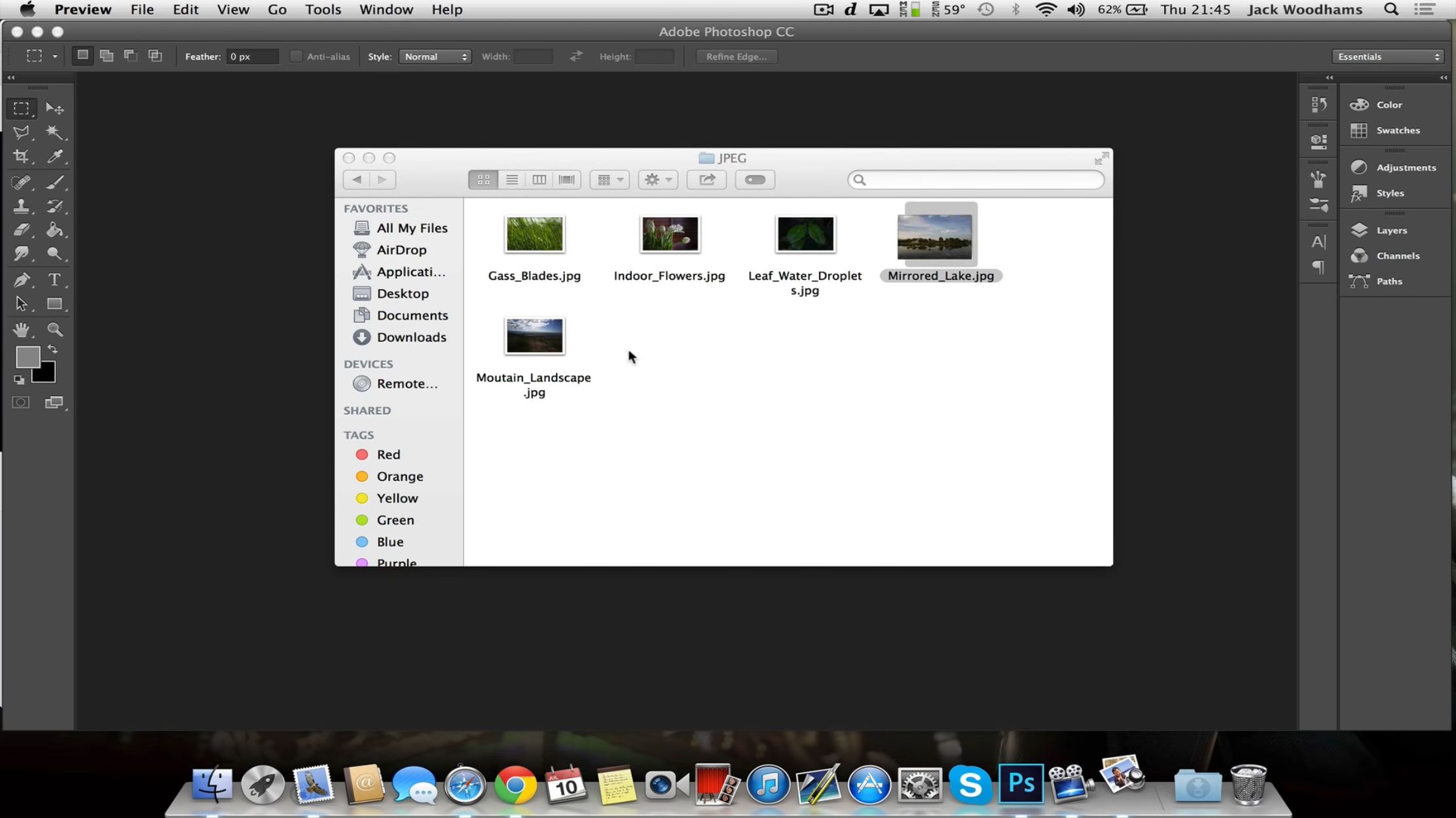Select the Moutain_Landscape.jpg thumbnail

click(535, 335)
